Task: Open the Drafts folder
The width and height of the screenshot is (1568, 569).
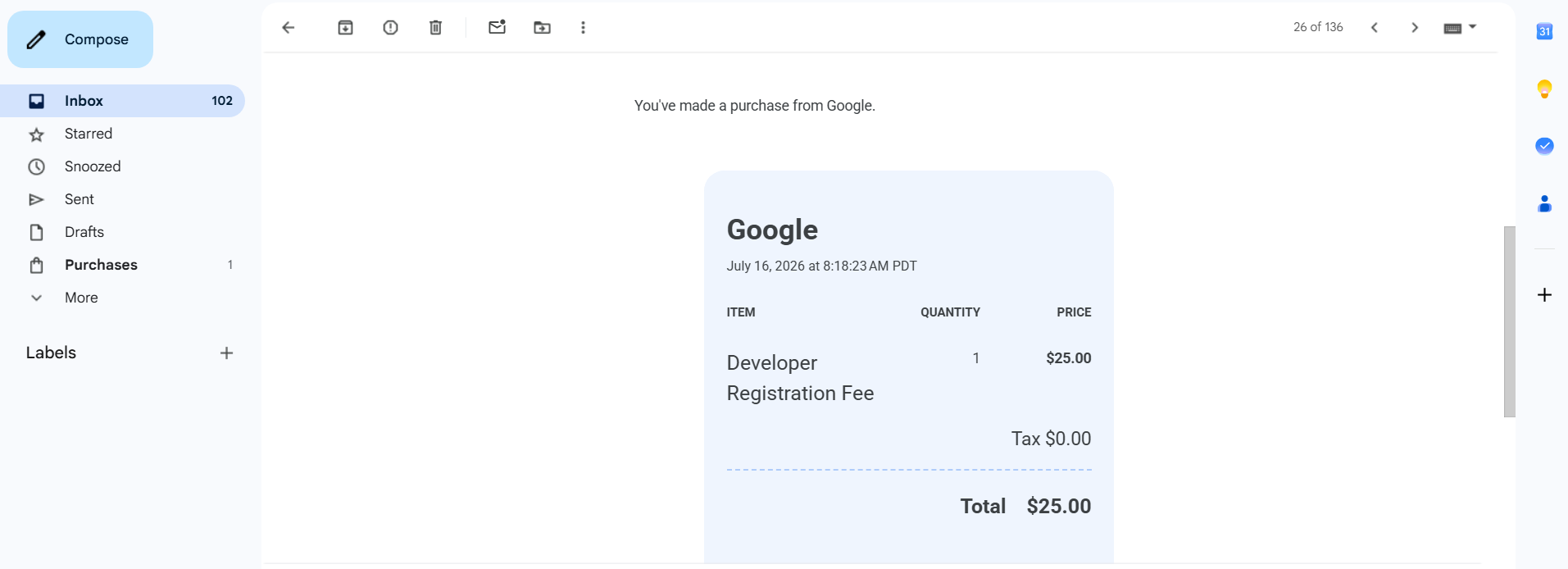Action: click(122, 232)
